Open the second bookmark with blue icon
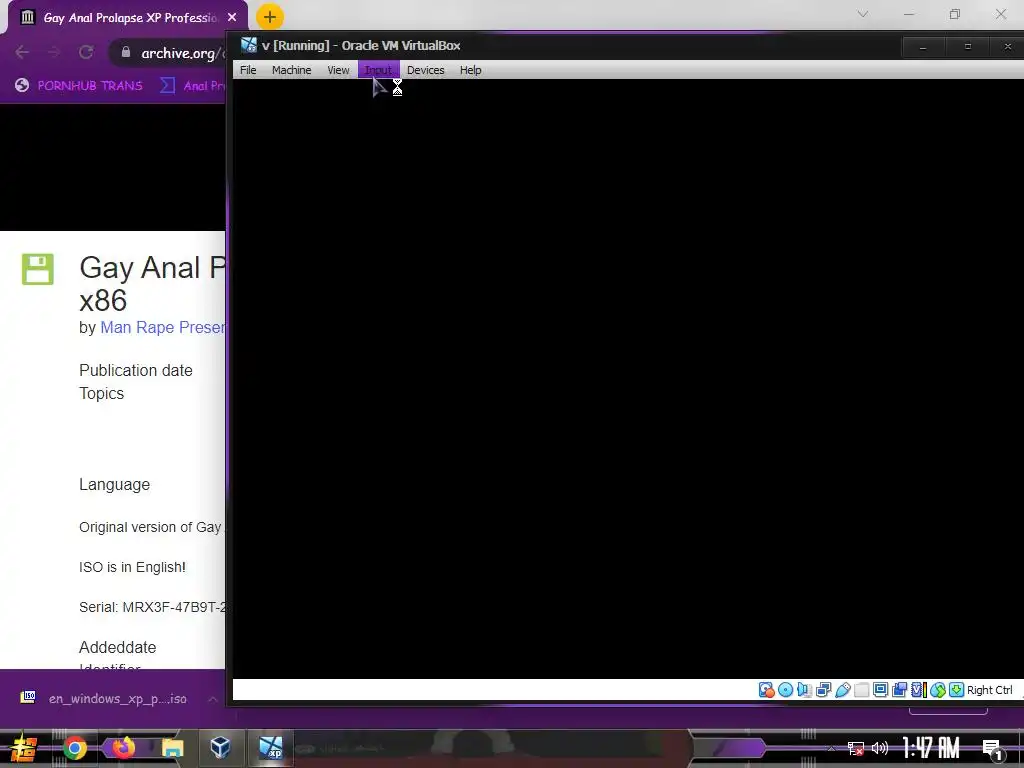 pos(193,86)
